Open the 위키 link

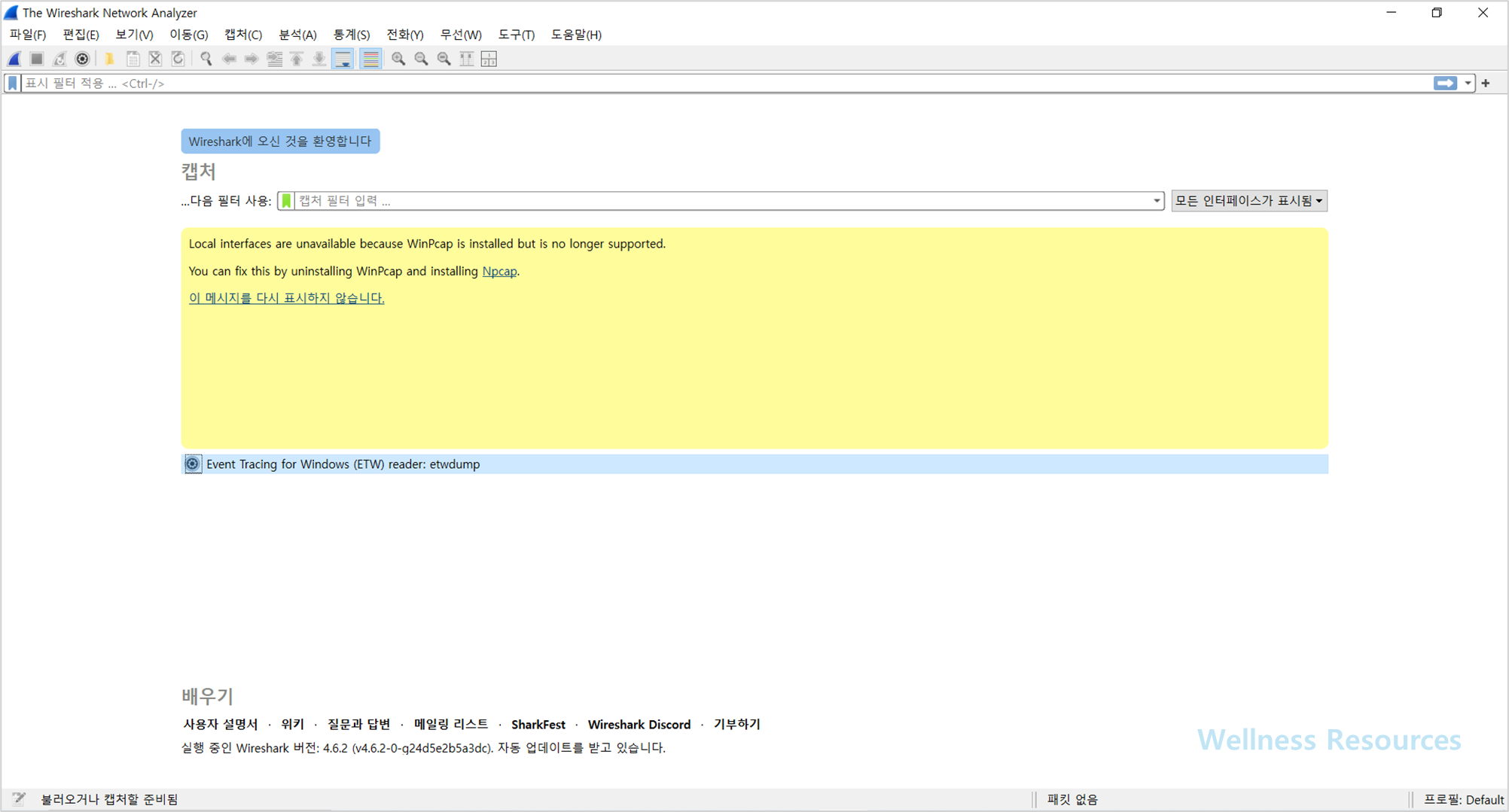click(292, 724)
